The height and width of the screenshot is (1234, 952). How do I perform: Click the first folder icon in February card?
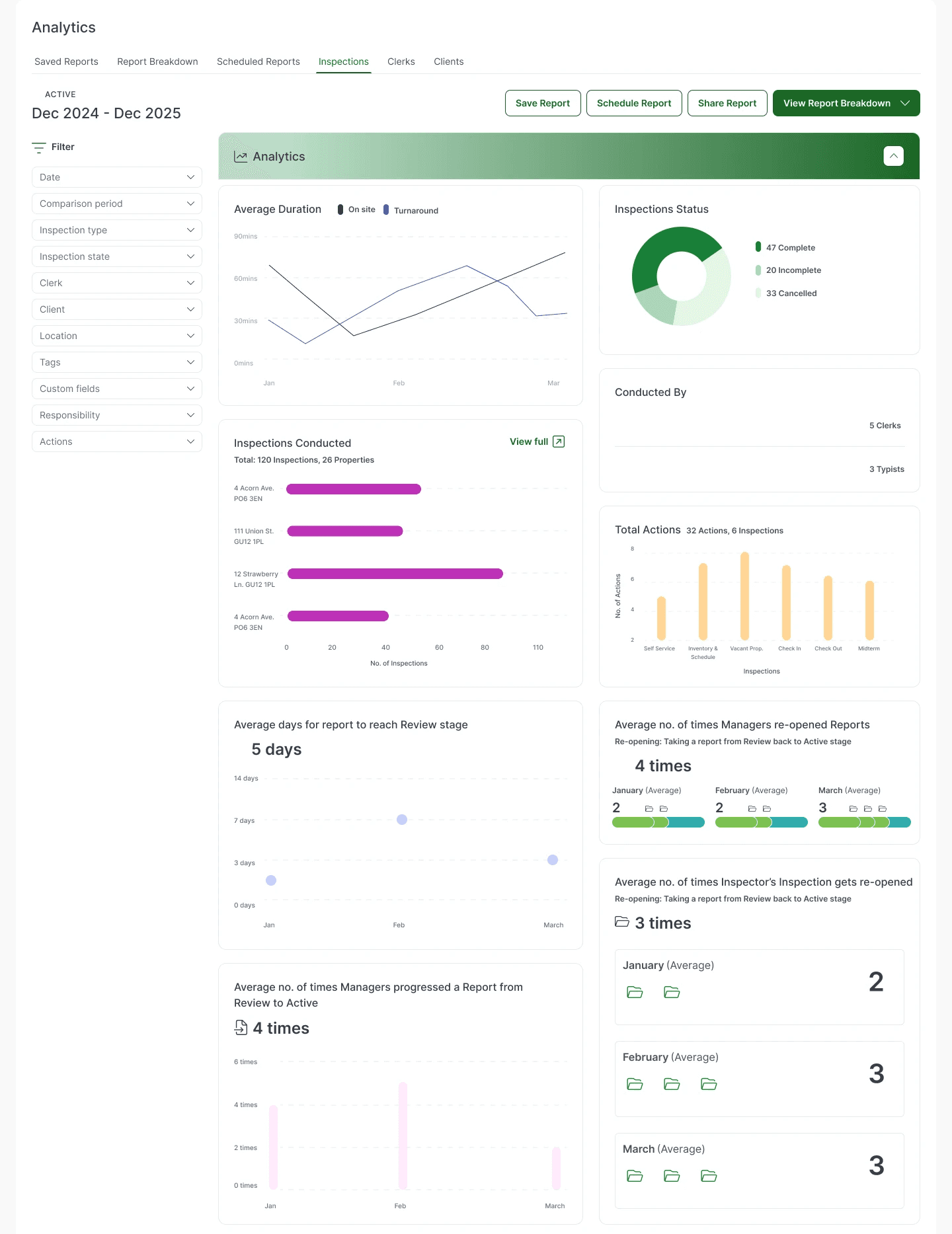click(635, 1084)
